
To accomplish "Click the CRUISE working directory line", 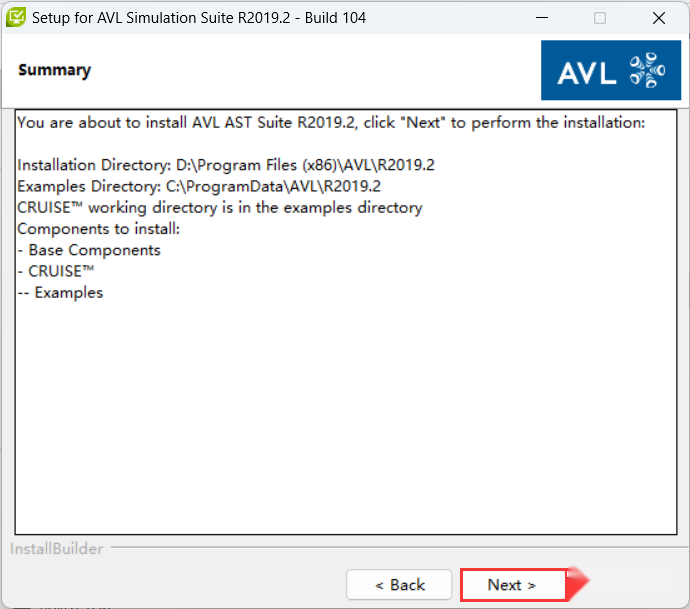I will click(x=220, y=207).
